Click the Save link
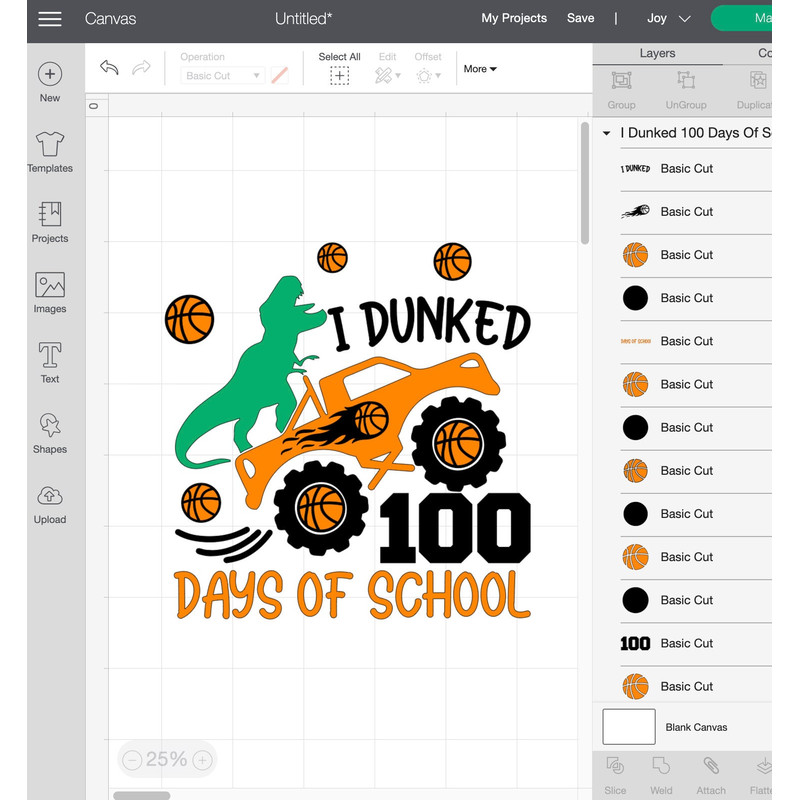Viewport: 800px width, 800px height. click(580, 18)
